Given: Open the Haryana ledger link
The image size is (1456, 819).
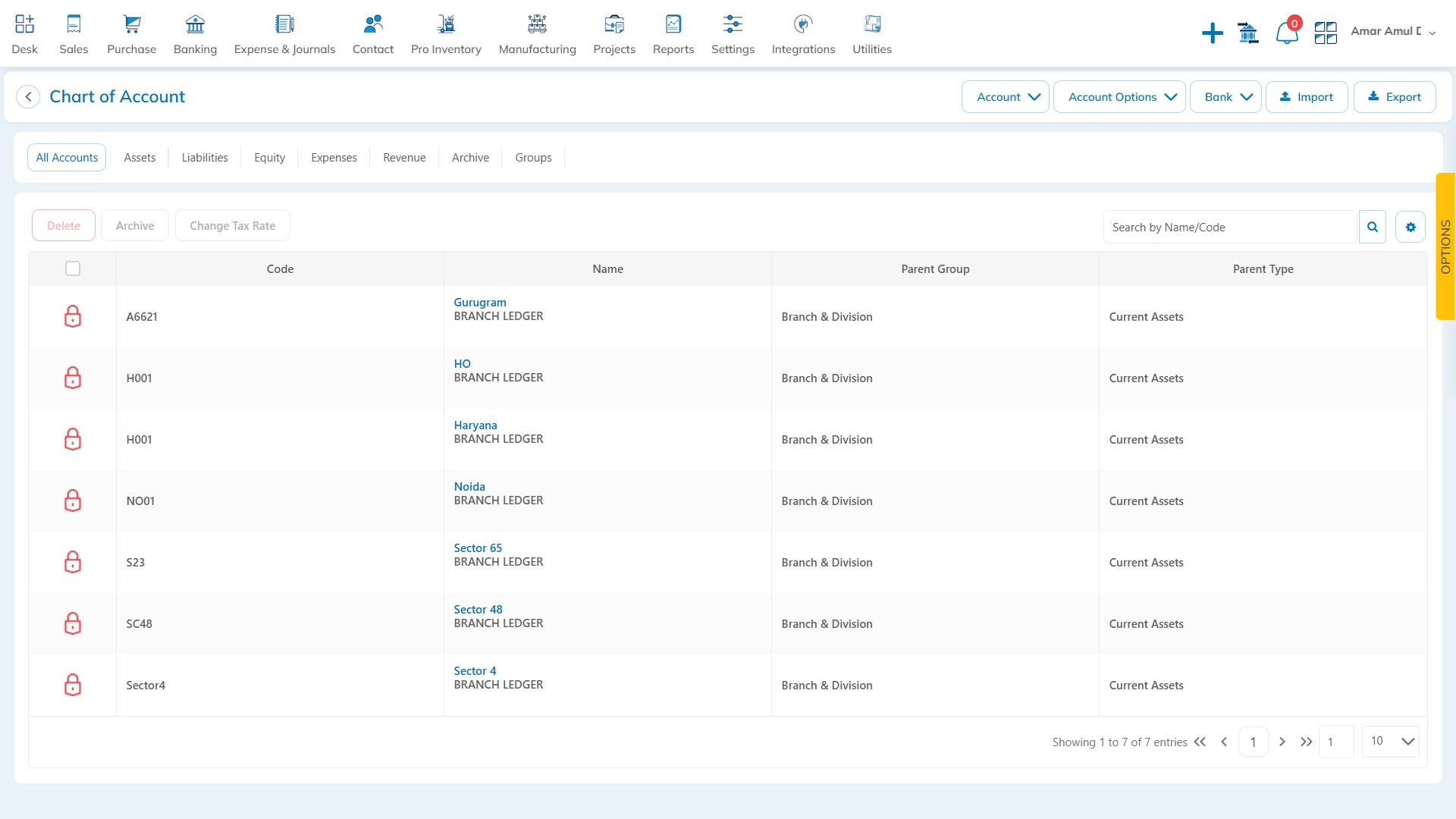Looking at the screenshot, I should point(475,425).
